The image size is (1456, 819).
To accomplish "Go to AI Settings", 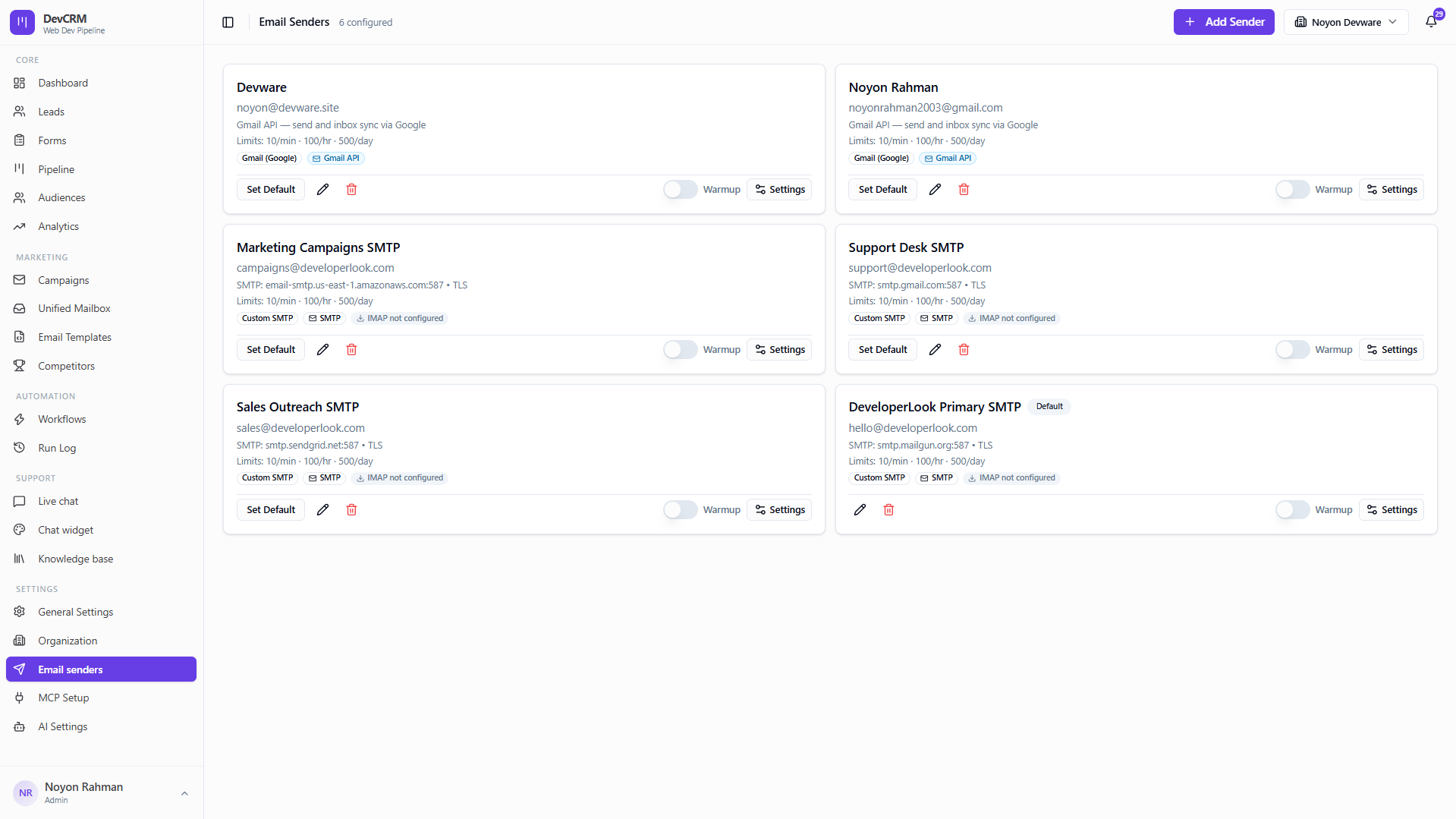I will click(x=101, y=727).
